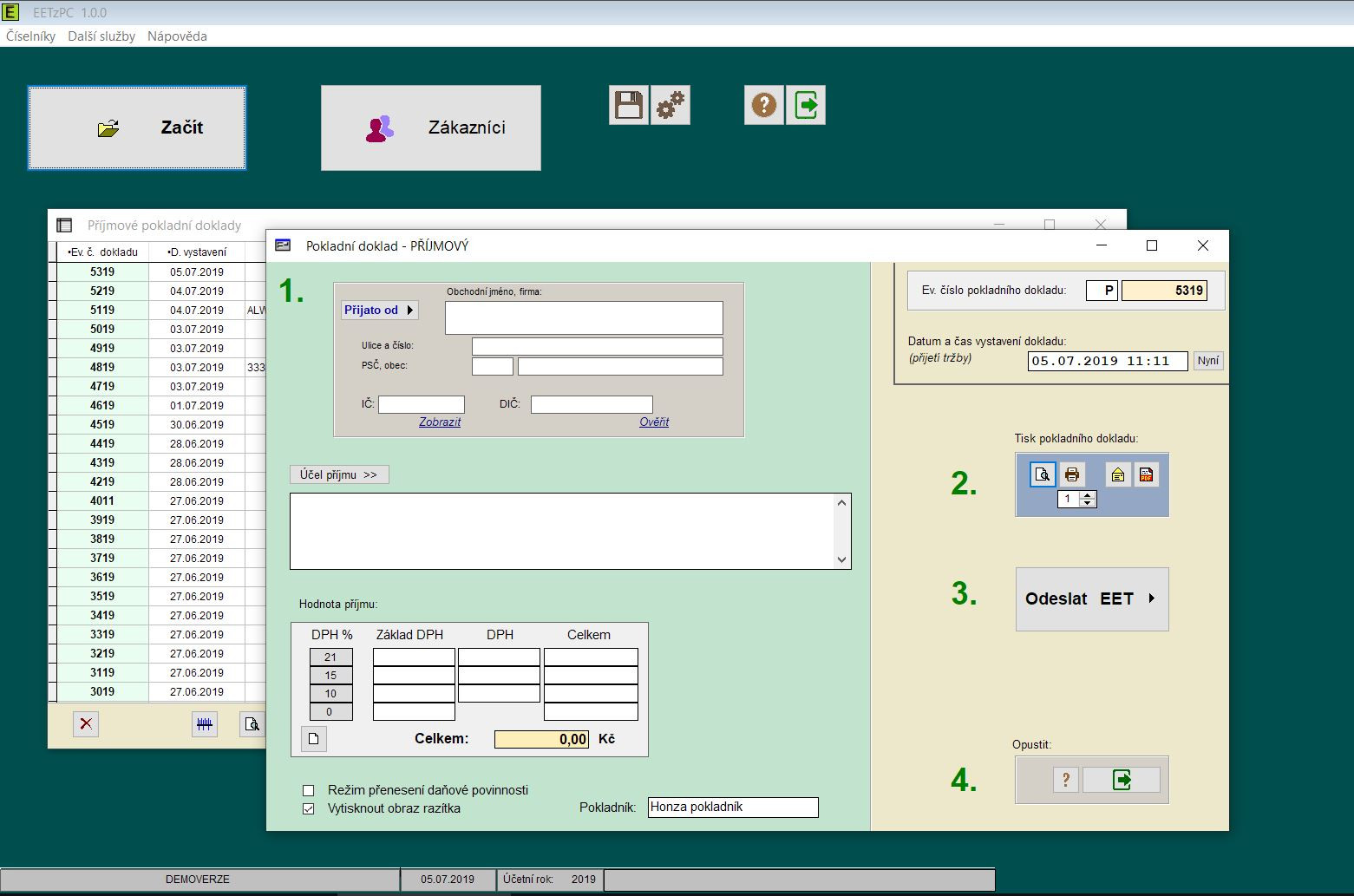Click the DEMOVERZE status bar cell
The image size is (1354, 896).
199,880
